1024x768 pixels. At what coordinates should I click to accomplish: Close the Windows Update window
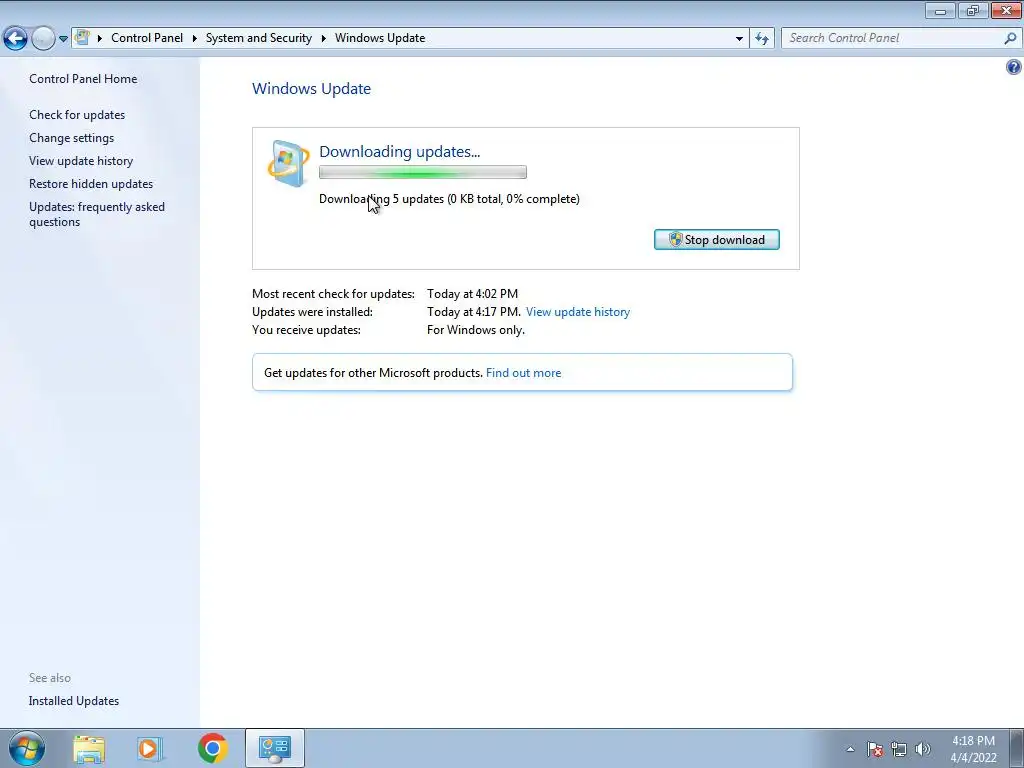(1006, 10)
